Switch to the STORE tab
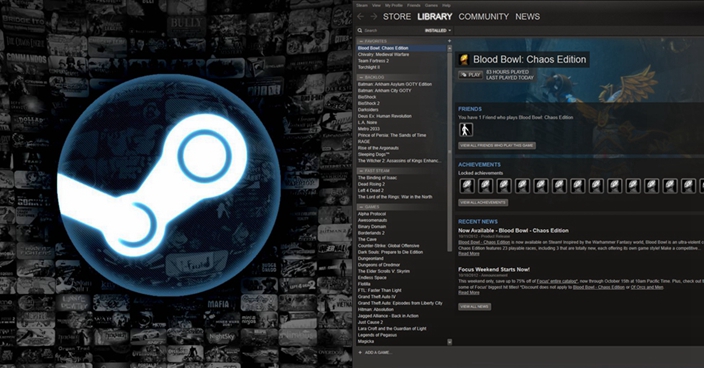 396,17
